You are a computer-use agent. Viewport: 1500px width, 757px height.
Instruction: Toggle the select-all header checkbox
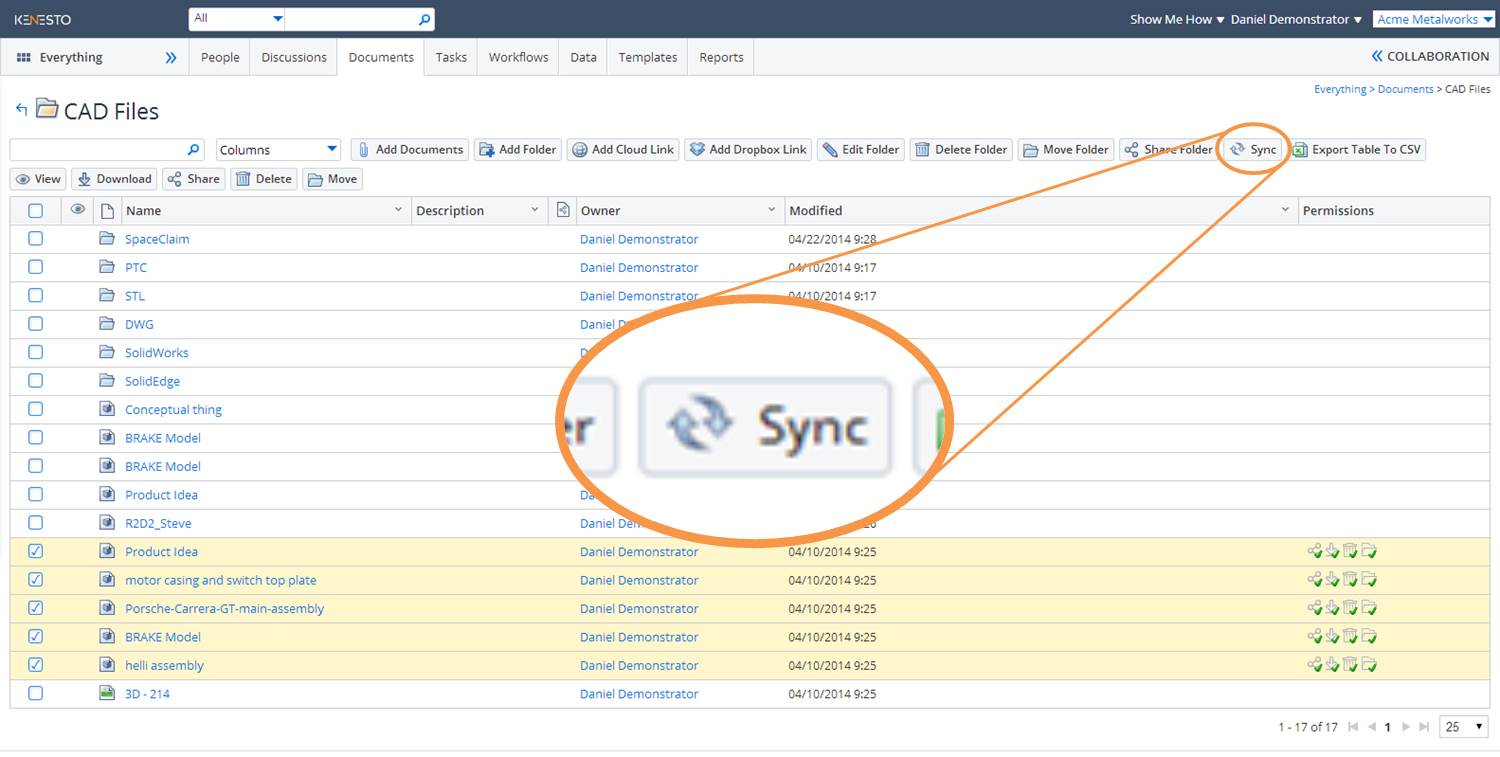36,211
